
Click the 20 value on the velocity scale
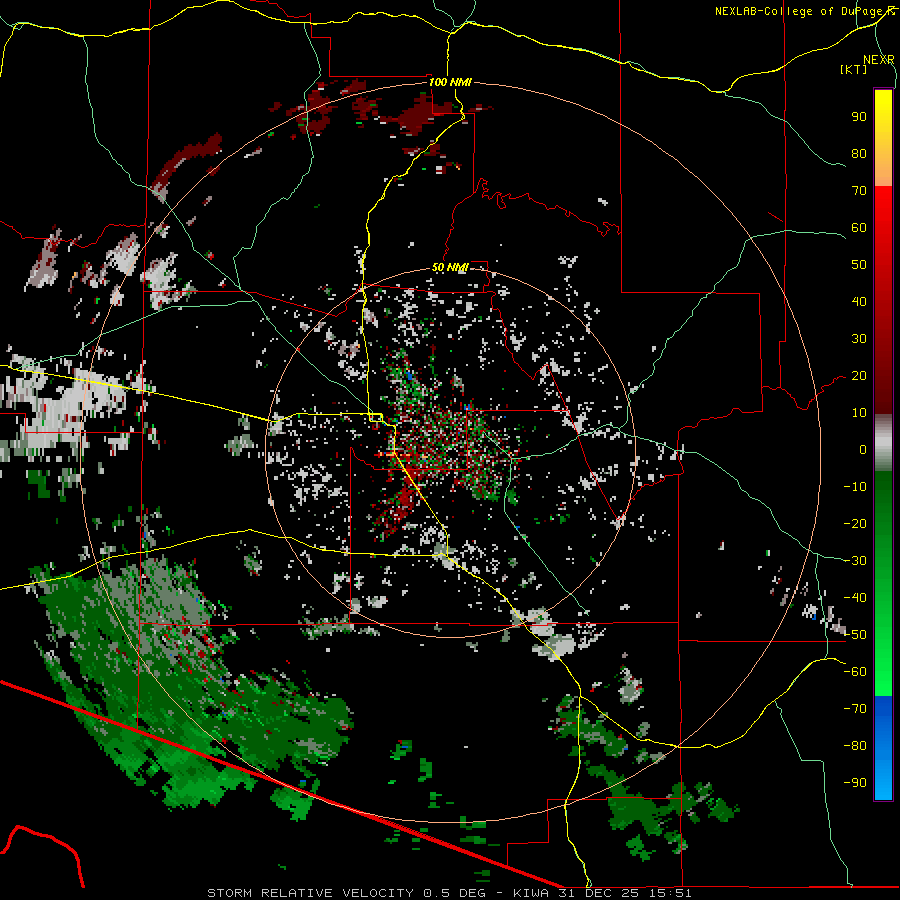[x=859, y=376]
